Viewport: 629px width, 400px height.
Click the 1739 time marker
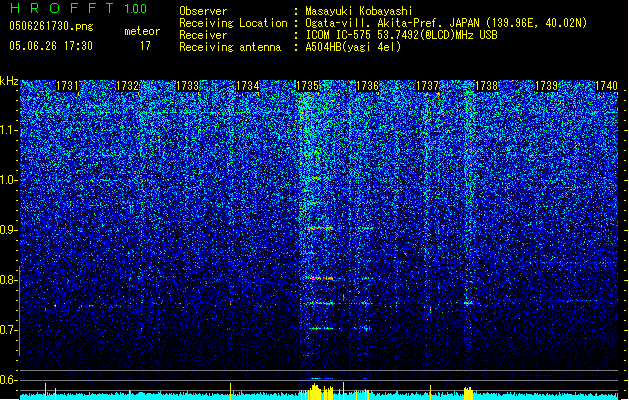pos(547,86)
